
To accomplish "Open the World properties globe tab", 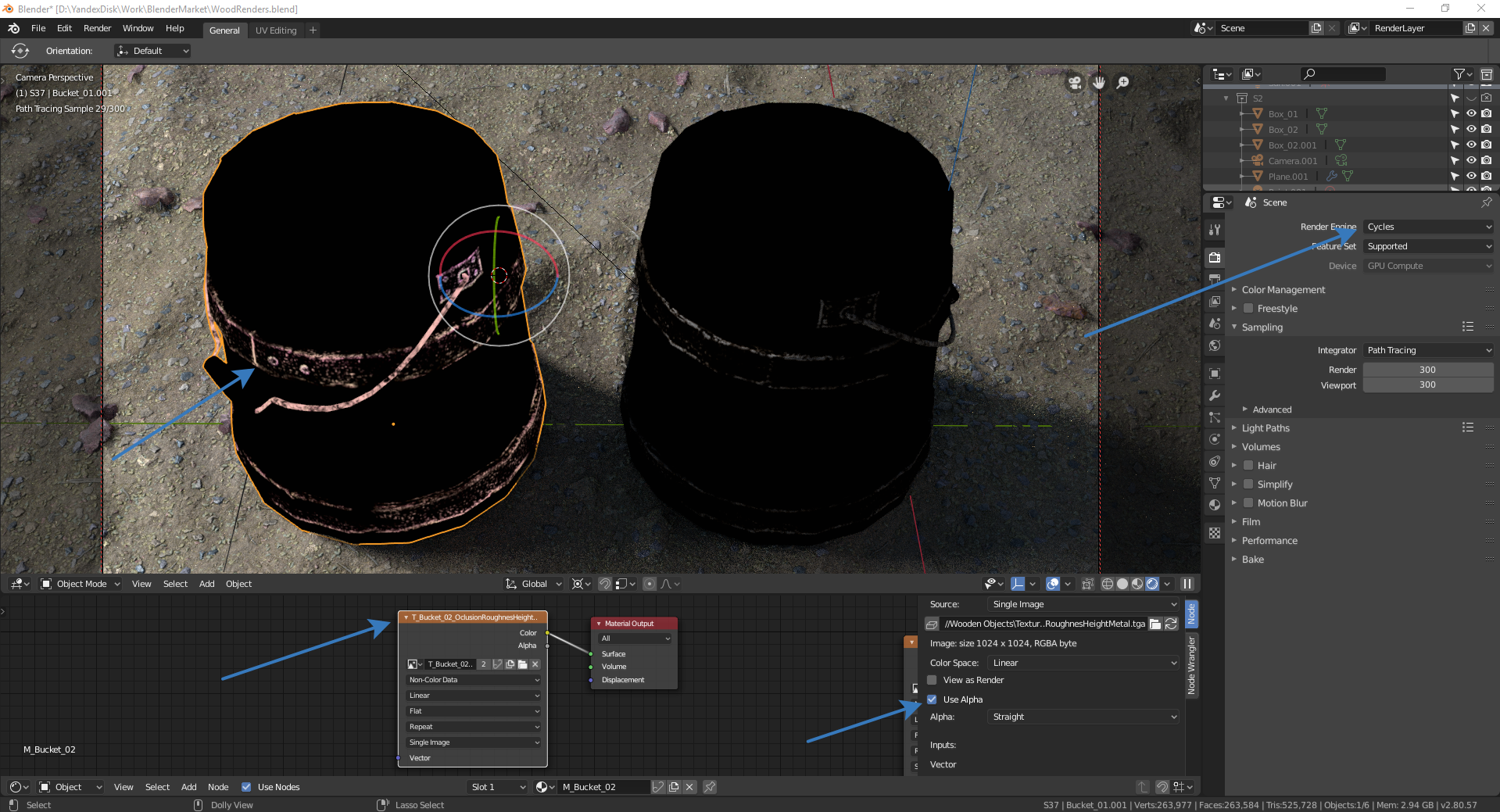I will click(1214, 345).
